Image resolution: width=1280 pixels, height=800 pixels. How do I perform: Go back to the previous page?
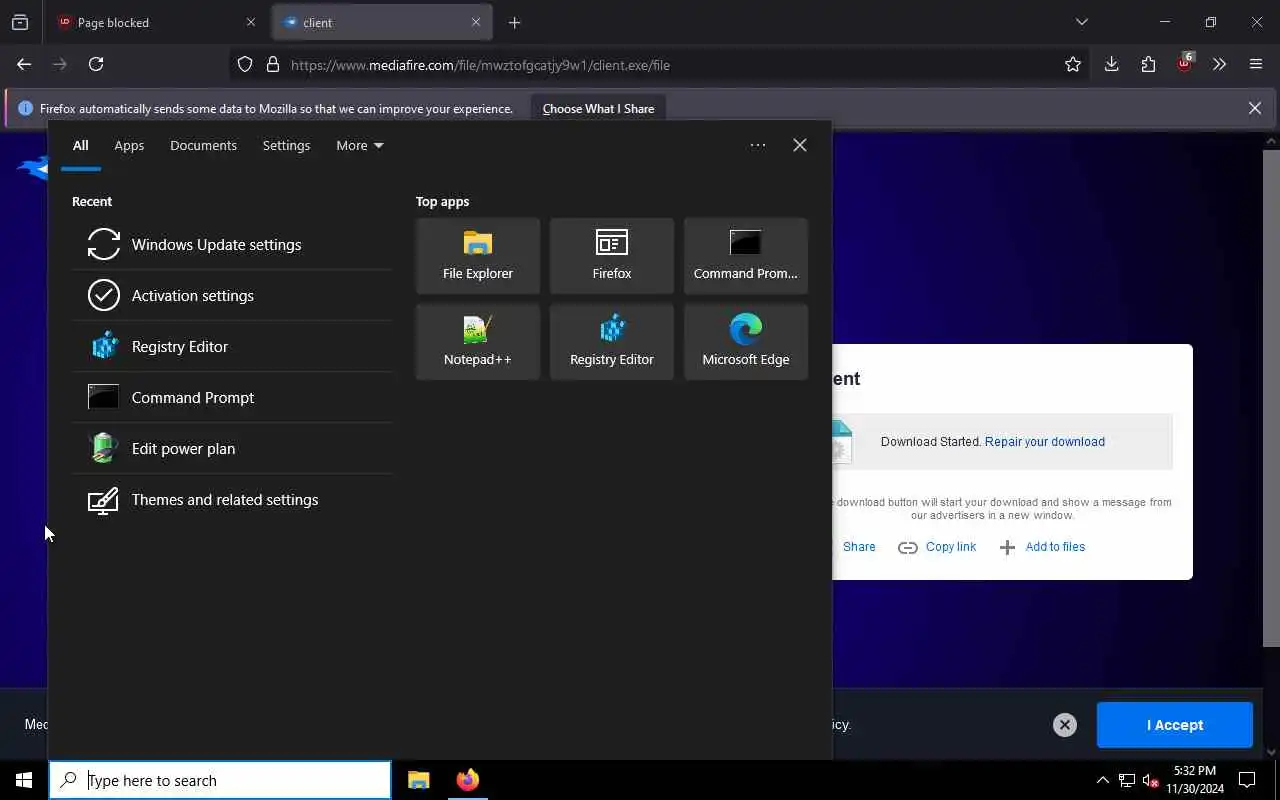[24, 64]
